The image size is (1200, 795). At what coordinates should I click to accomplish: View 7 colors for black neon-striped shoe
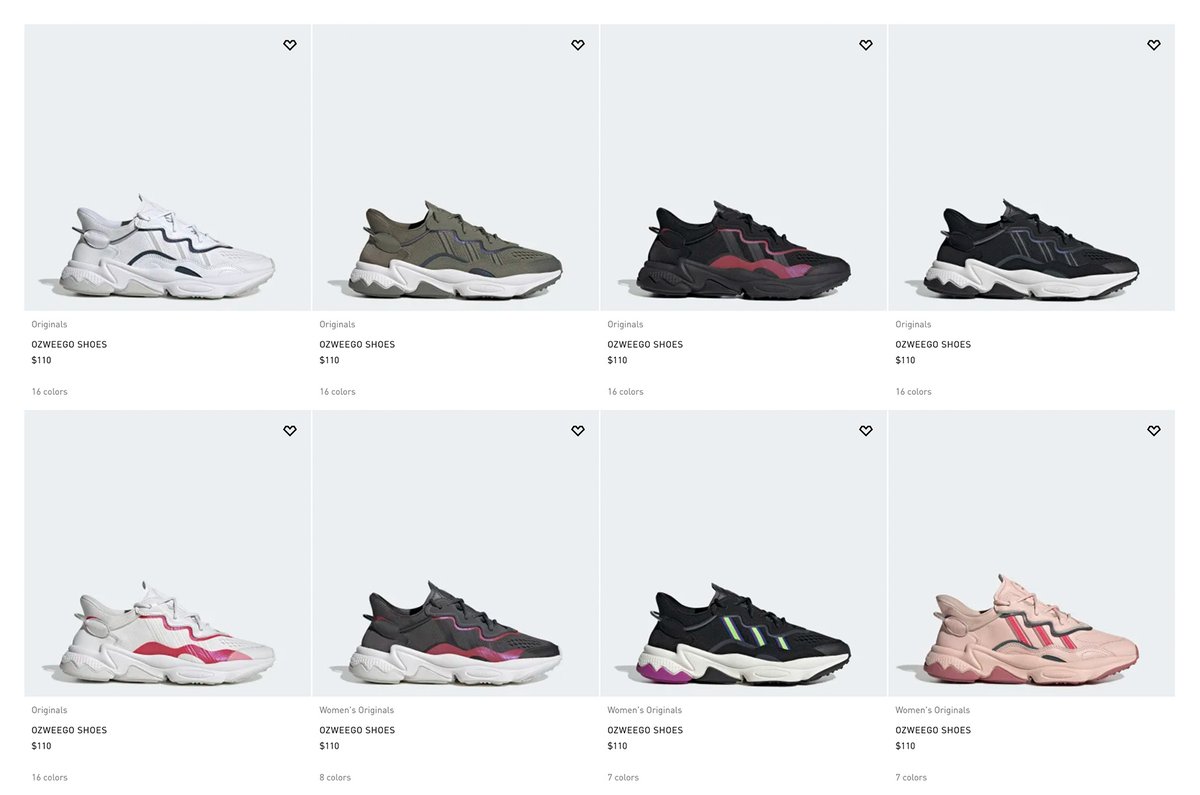(623, 778)
